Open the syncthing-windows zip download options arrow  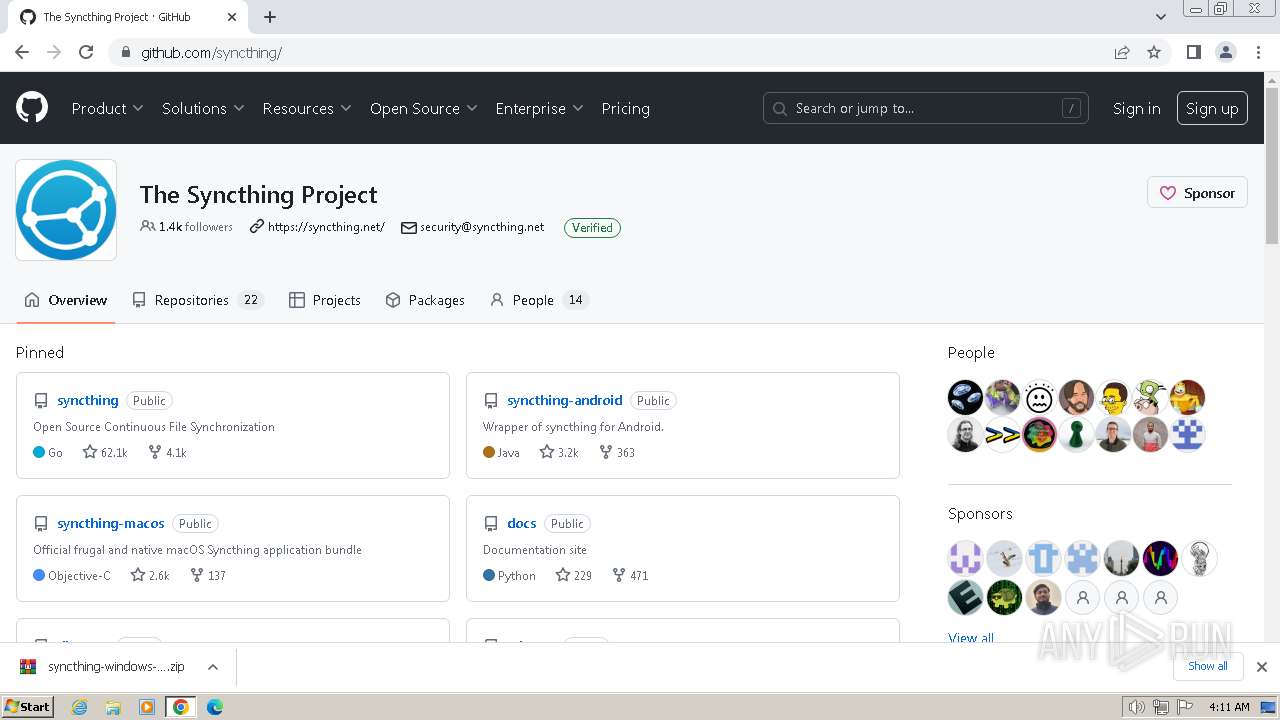[213, 667]
